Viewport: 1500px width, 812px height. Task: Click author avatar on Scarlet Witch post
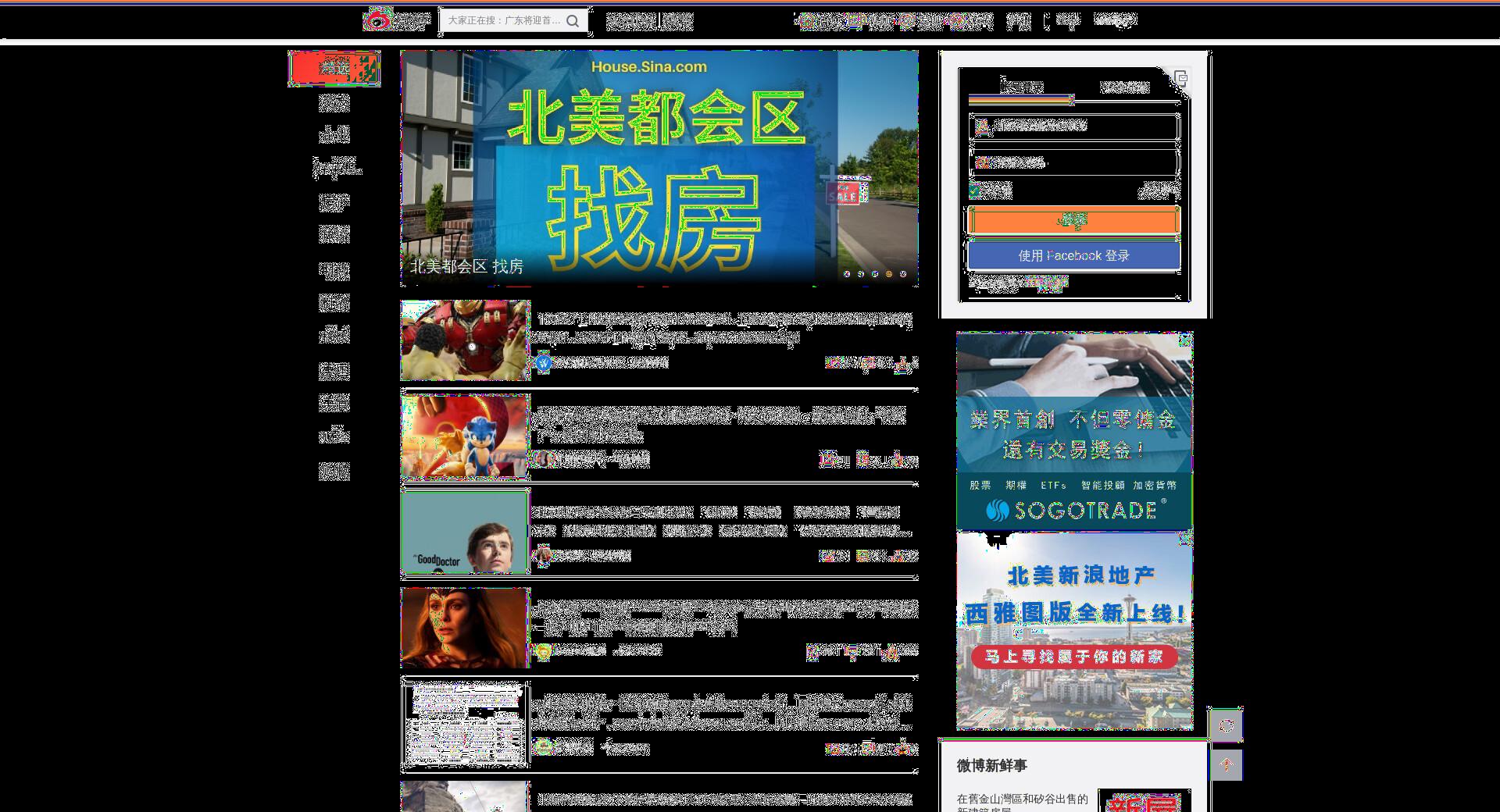[x=544, y=650]
